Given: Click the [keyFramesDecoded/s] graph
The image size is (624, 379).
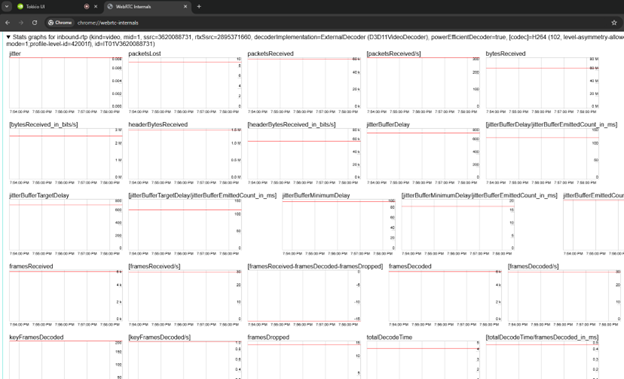Looking at the screenshot, I should 185,360.
